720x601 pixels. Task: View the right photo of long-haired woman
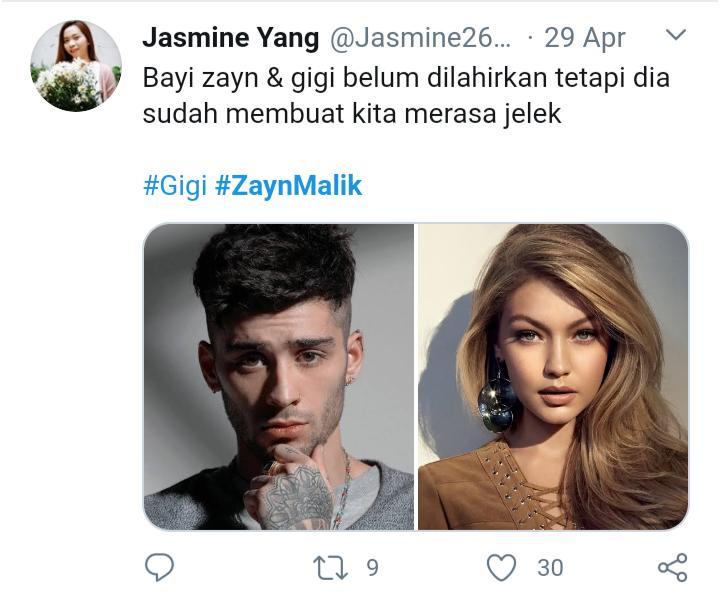[553, 377]
